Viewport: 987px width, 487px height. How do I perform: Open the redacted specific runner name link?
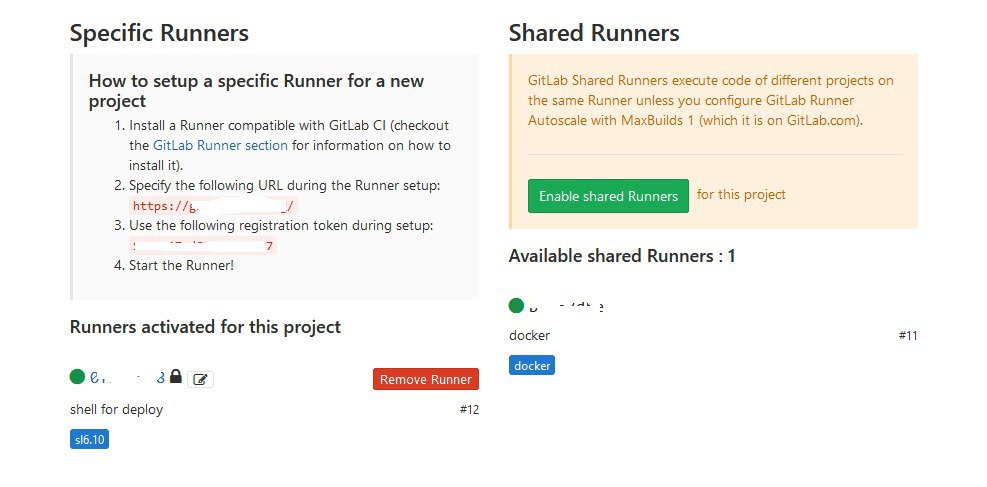coord(128,378)
